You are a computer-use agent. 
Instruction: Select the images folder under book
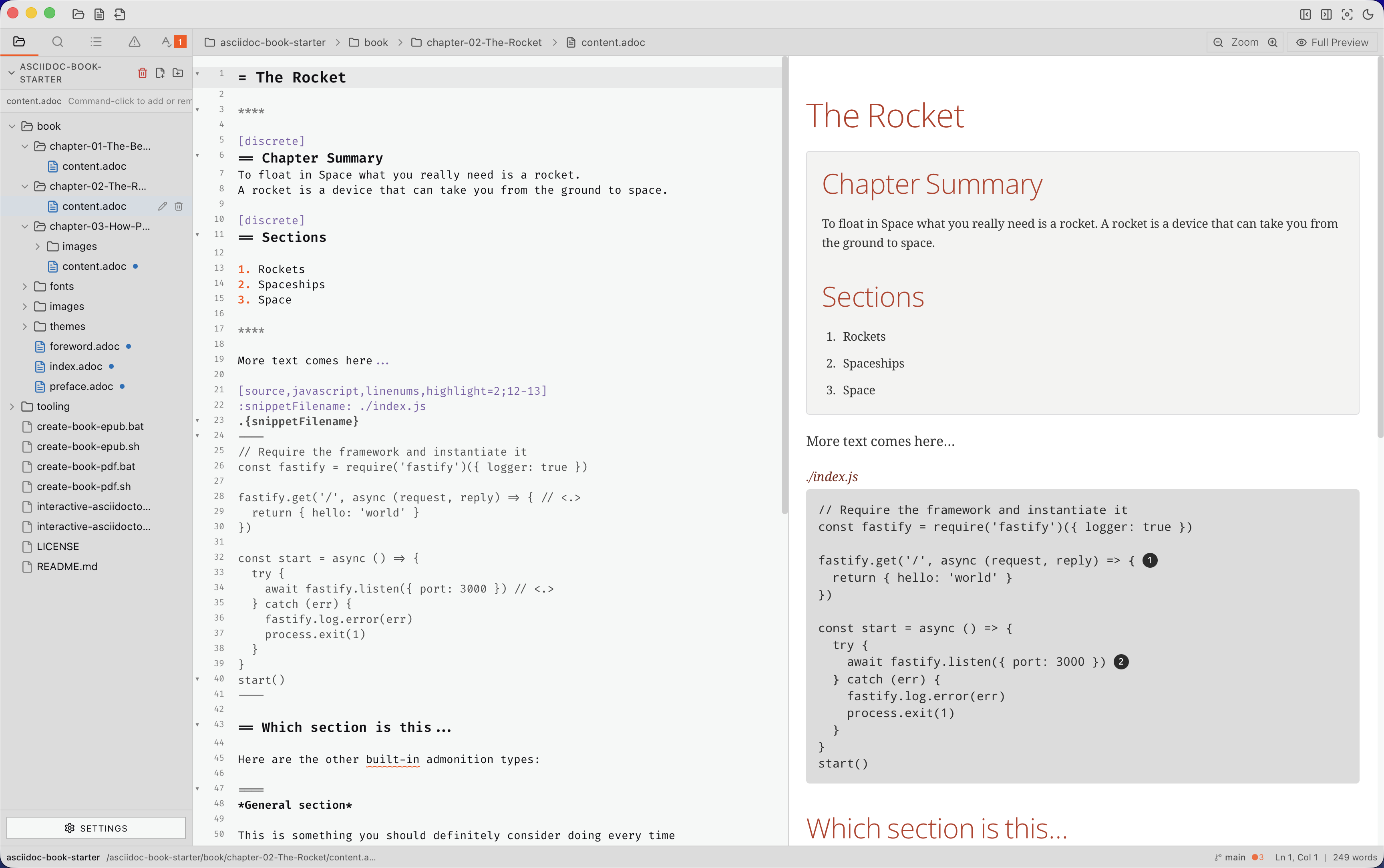coord(59,306)
